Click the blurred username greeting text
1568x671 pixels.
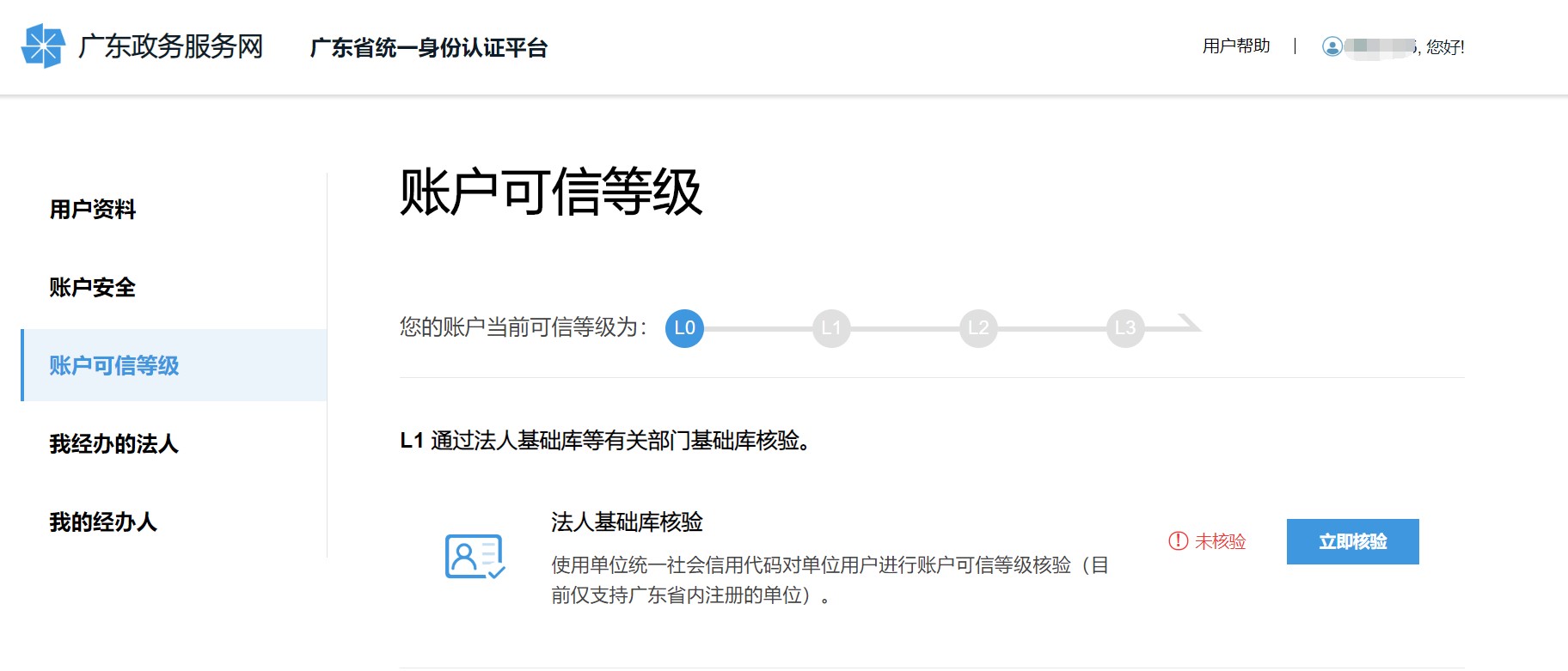point(1404,47)
